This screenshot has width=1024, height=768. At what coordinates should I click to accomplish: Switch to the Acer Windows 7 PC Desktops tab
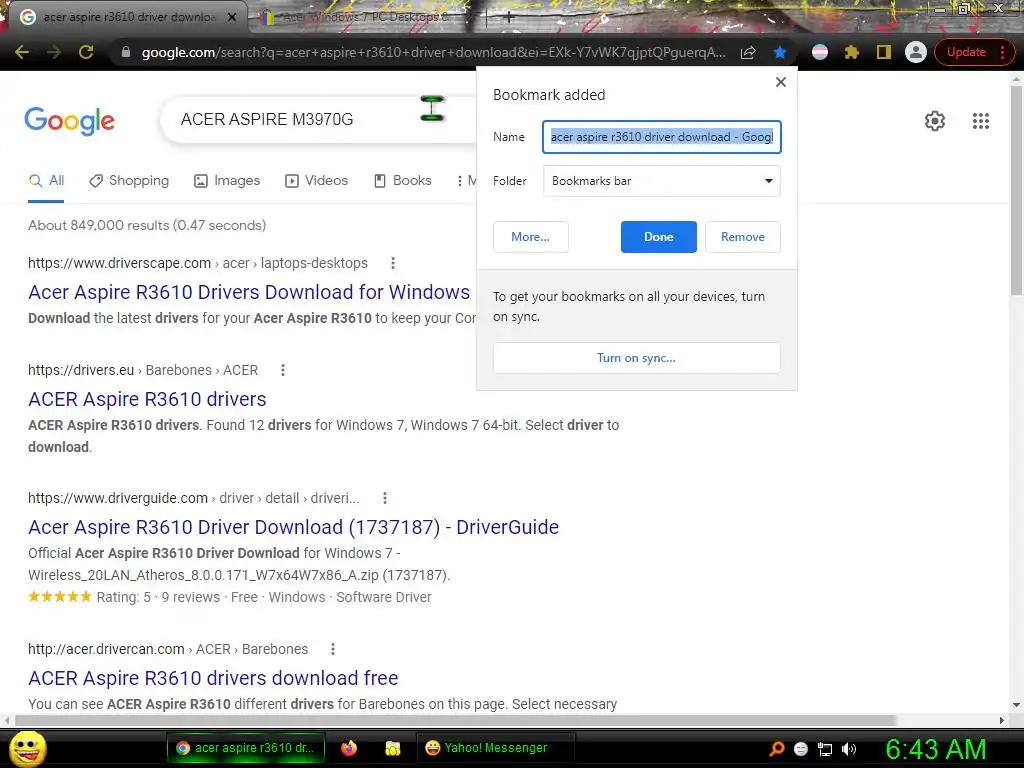point(364,17)
